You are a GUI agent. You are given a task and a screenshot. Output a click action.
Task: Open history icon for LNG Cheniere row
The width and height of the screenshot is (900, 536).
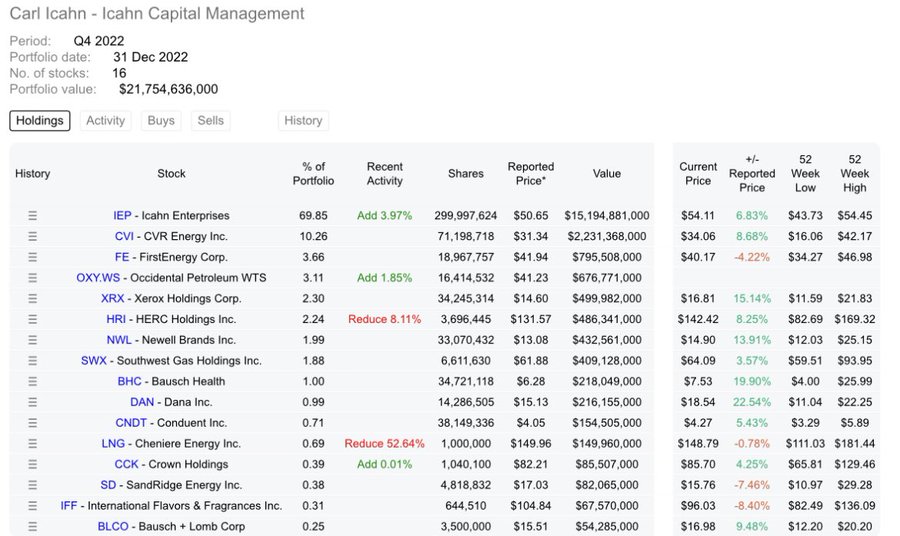[x=33, y=444]
